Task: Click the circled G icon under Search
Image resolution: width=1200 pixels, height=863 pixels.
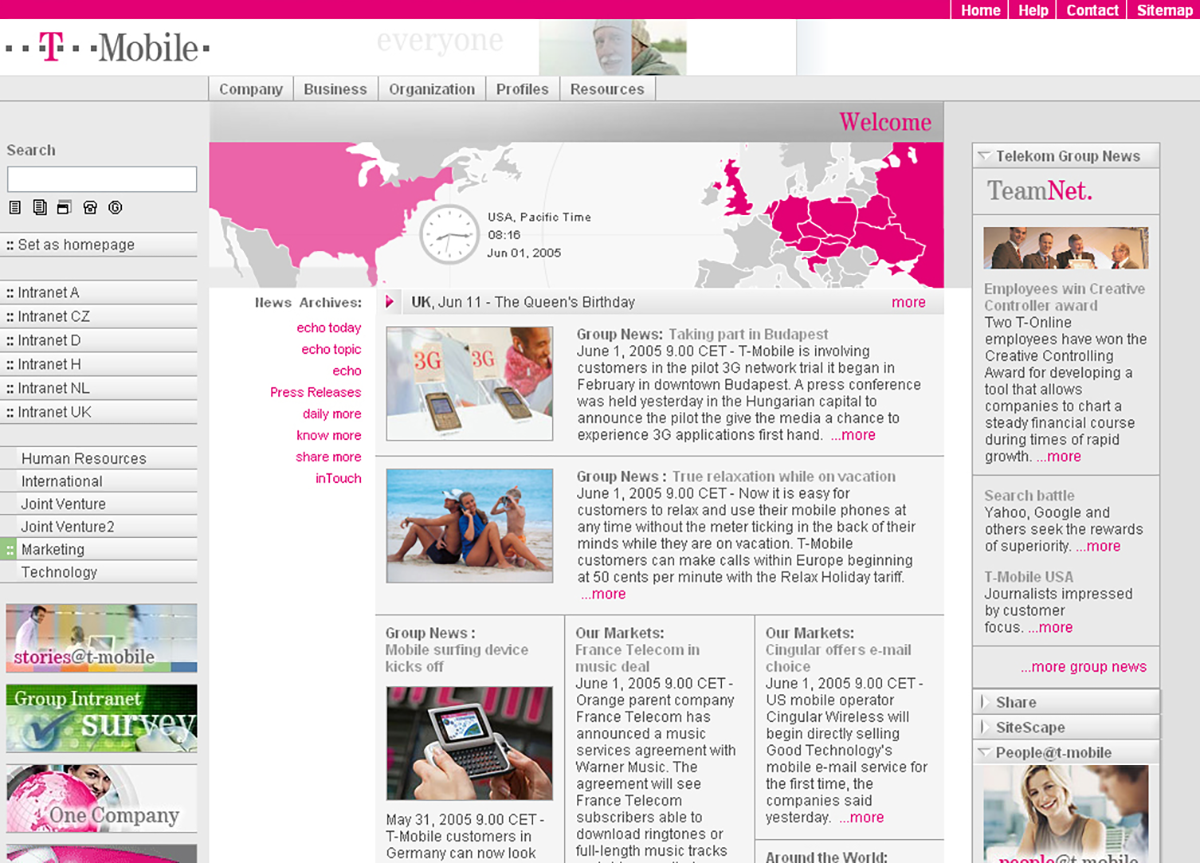Action: [115, 208]
